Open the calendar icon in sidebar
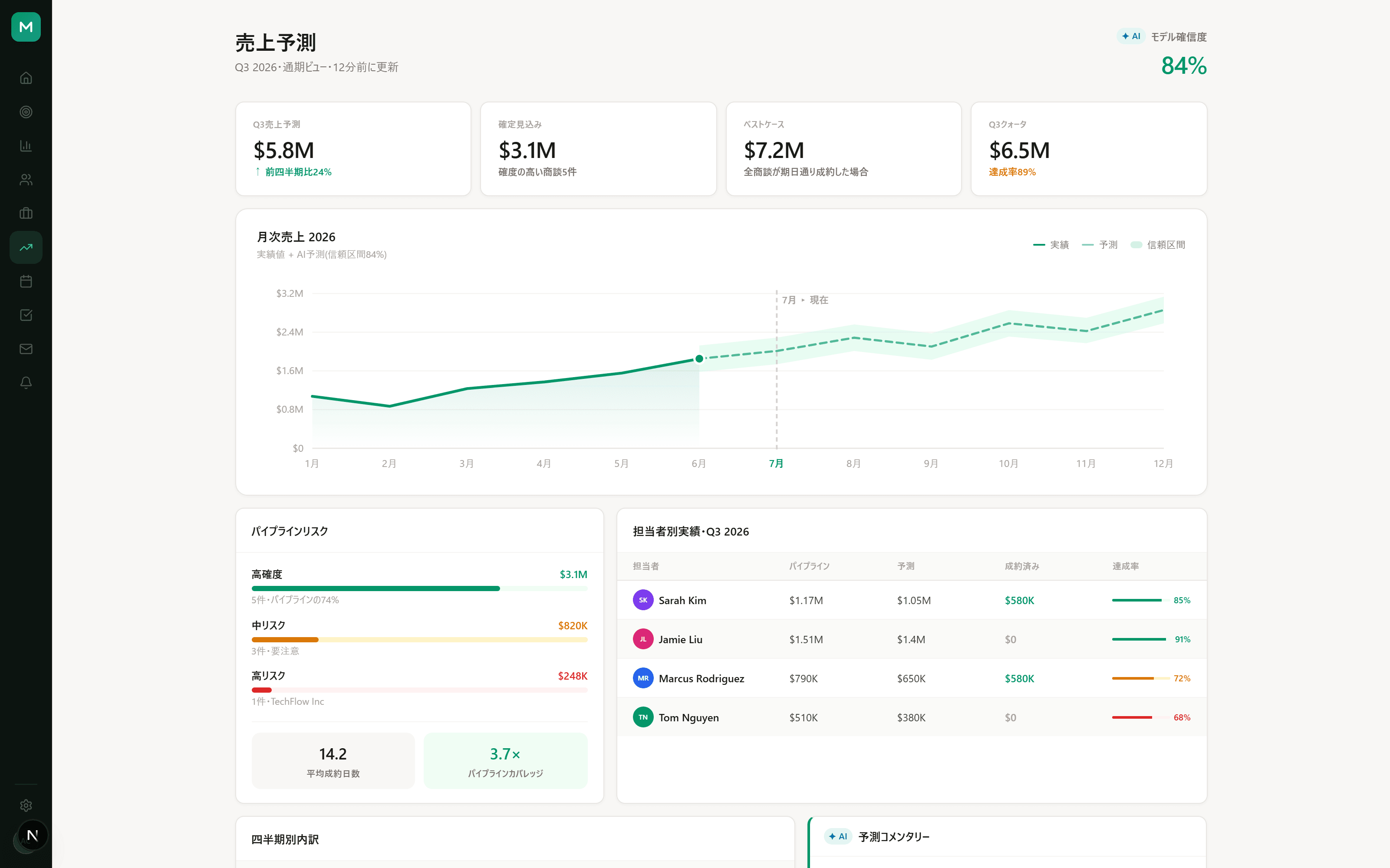The image size is (1390, 868). click(x=26, y=281)
